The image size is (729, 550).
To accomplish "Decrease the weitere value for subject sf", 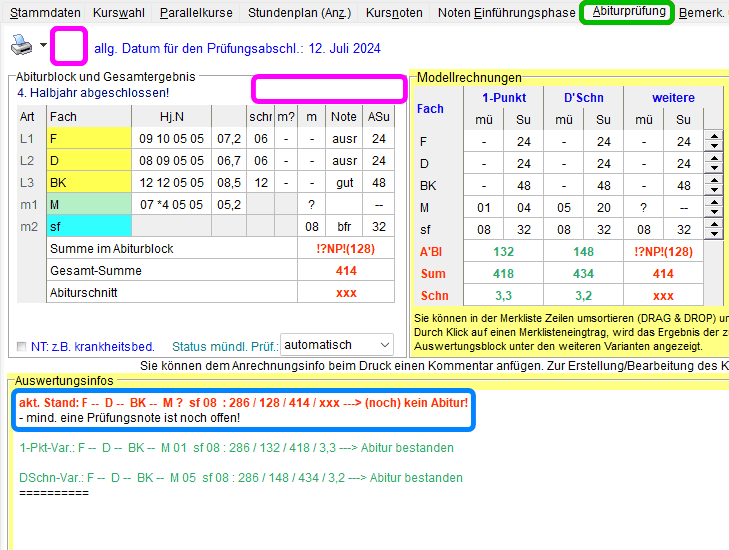I will point(714,234).
